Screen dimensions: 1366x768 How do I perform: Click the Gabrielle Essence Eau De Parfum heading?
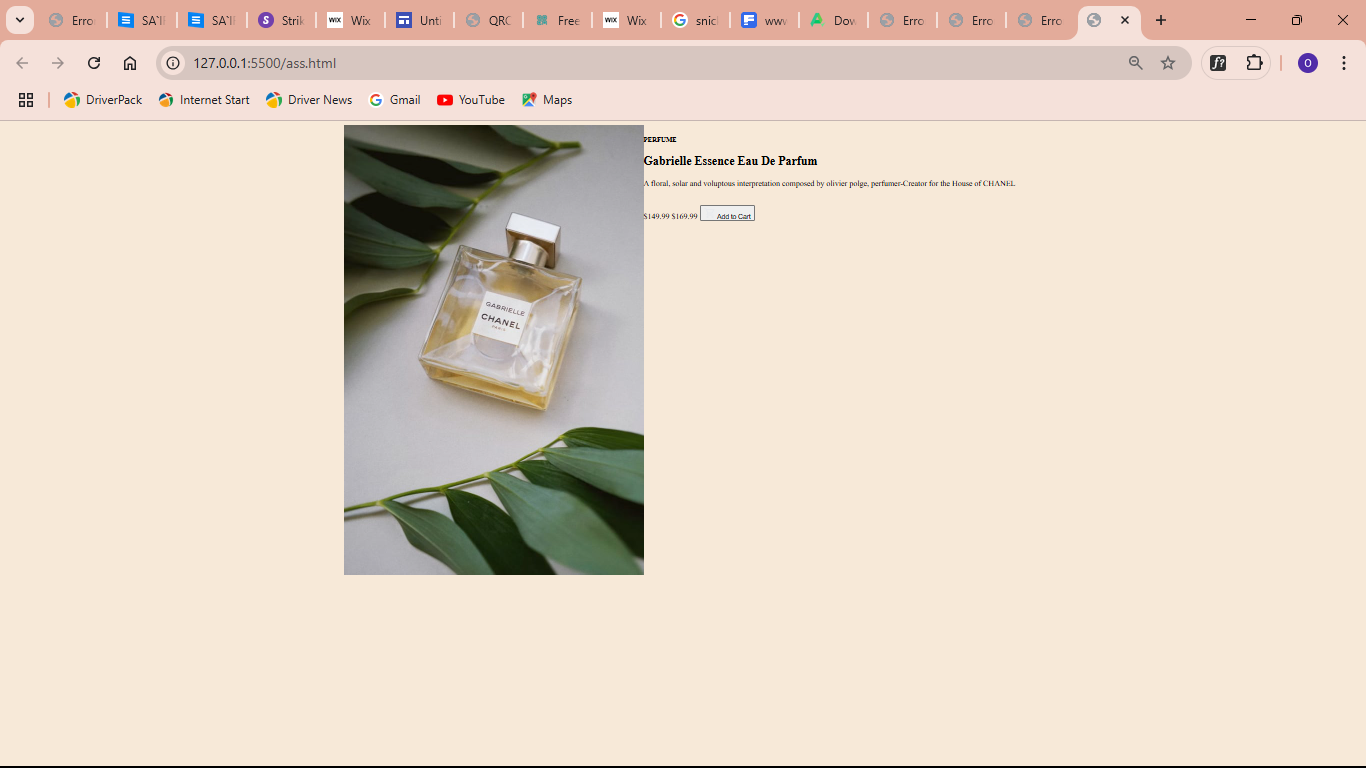tap(730, 161)
